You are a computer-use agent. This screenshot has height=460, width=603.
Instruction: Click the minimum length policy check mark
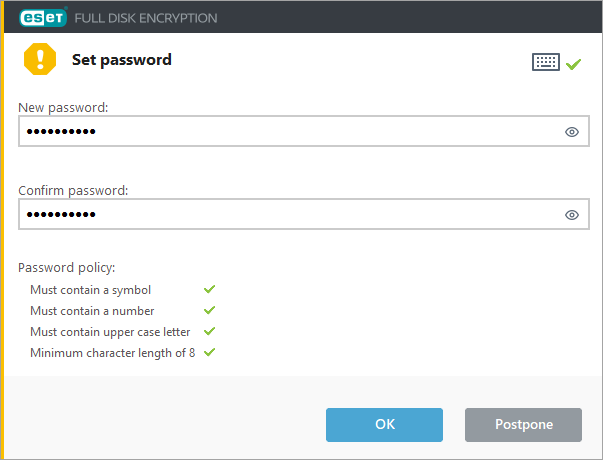point(210,352)
